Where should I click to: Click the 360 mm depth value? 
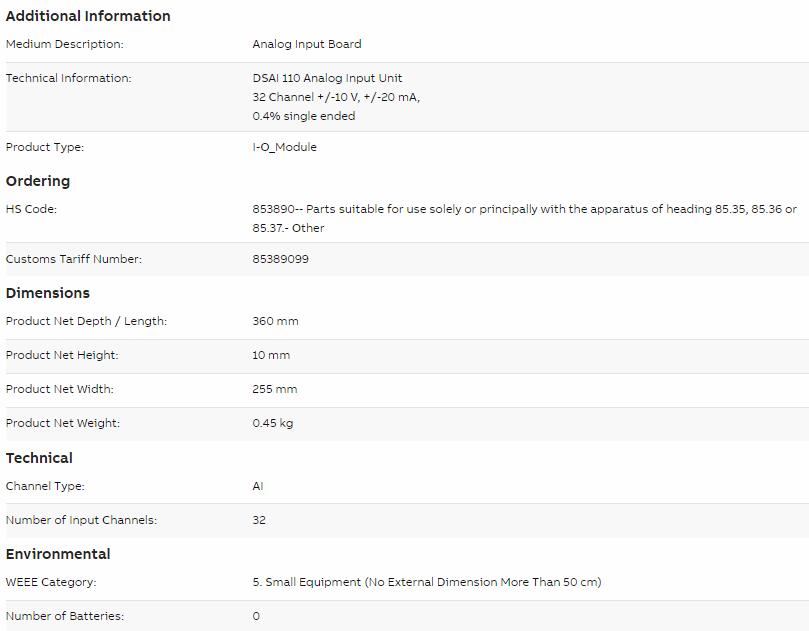click(276, 321)
